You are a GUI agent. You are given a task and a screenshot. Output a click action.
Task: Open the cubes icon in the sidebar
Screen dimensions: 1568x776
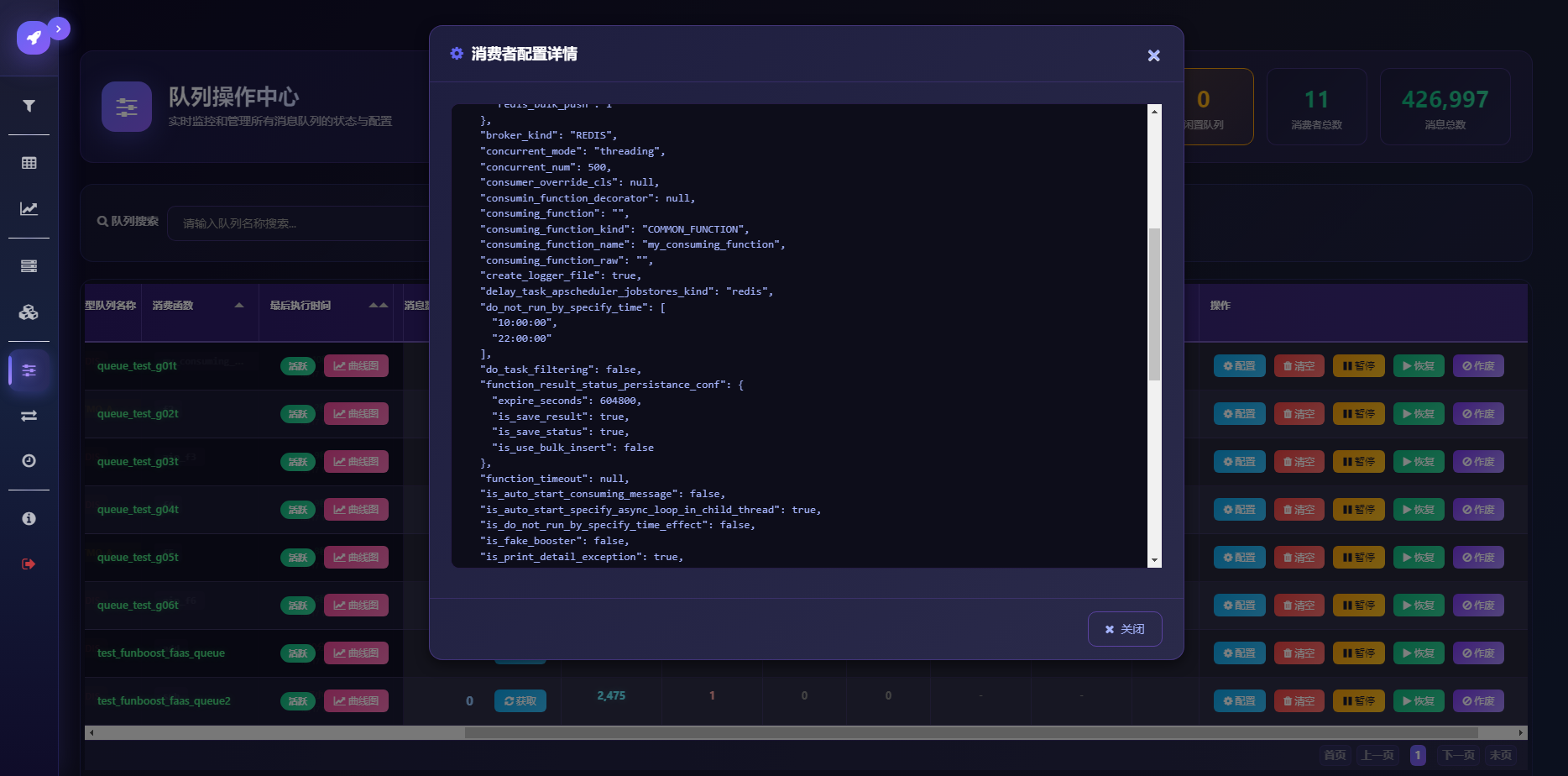tap(29, 312)
